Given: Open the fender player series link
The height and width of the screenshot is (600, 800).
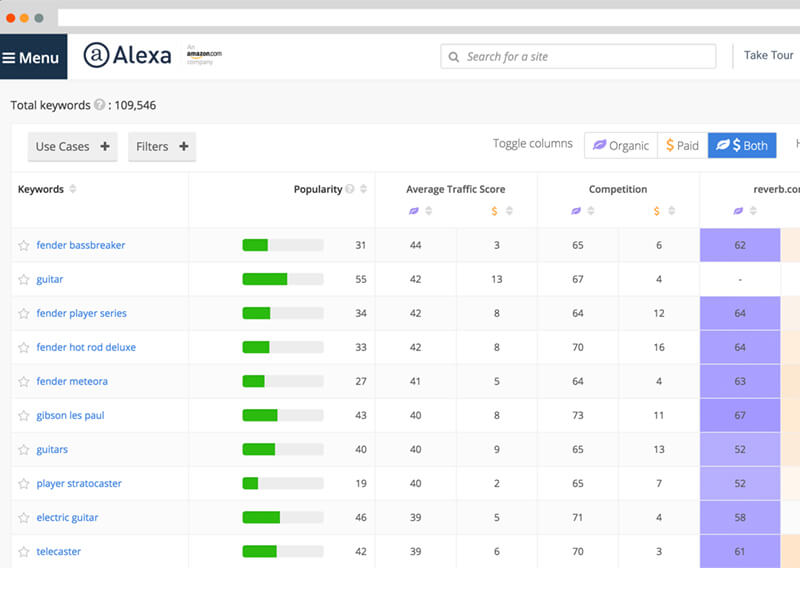Looking at the screenshot, I should click(82, 313).
